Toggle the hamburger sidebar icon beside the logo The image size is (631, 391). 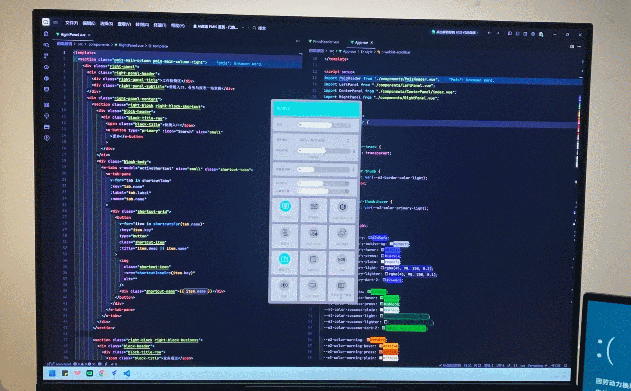[x=56, y=23]
